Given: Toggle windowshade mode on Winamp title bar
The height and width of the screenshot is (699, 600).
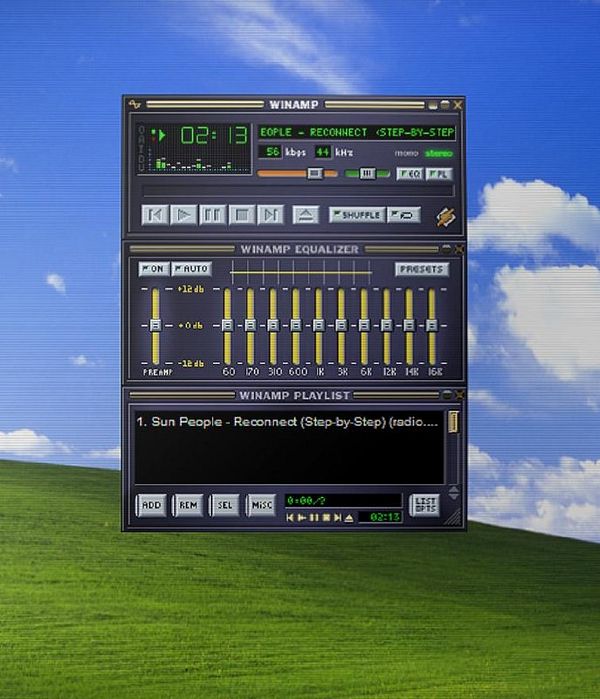Looking at the screenshot, I should pos(445,105).
